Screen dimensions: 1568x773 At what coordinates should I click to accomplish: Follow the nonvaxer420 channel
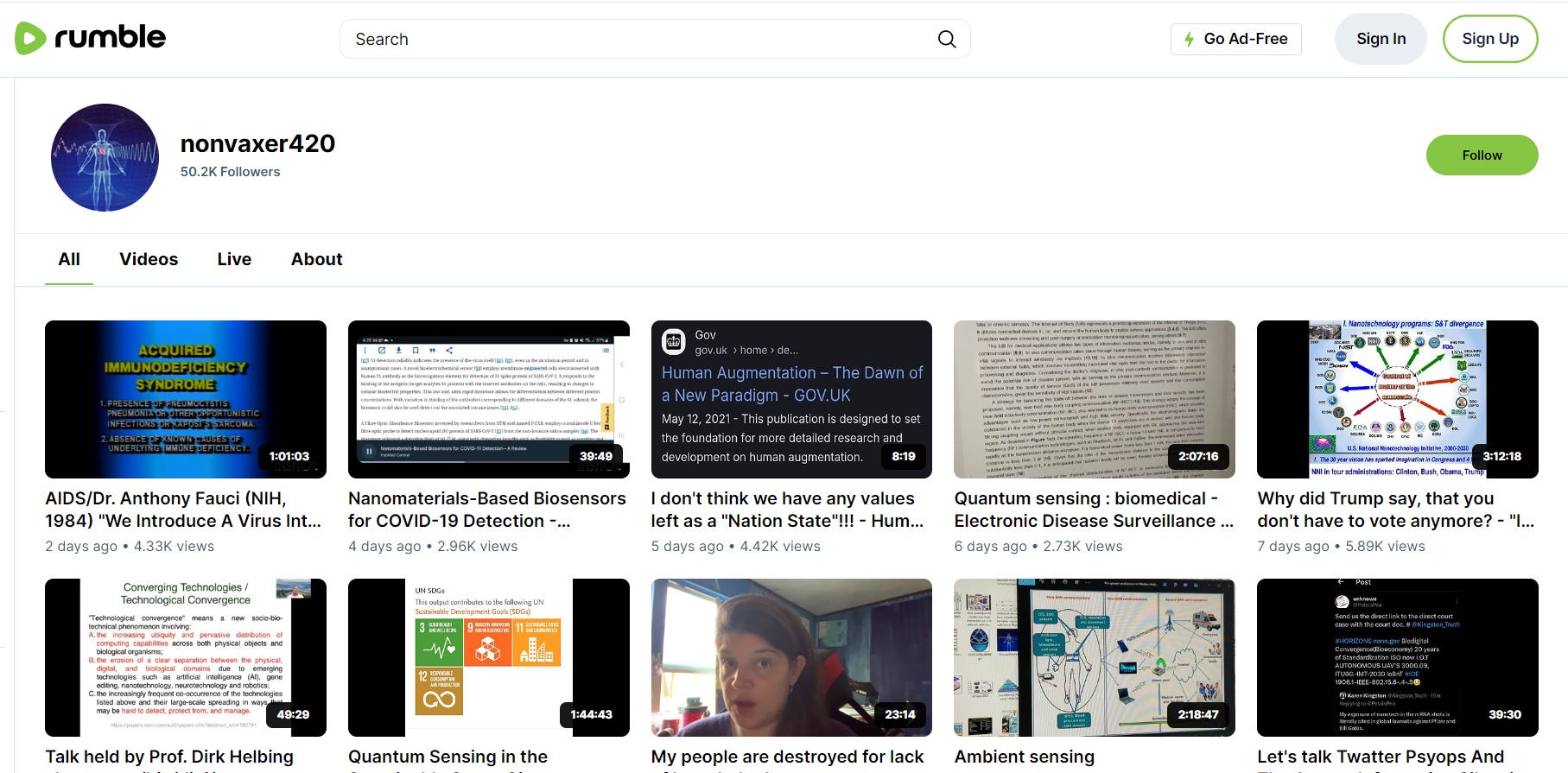tap(1482, 155)
